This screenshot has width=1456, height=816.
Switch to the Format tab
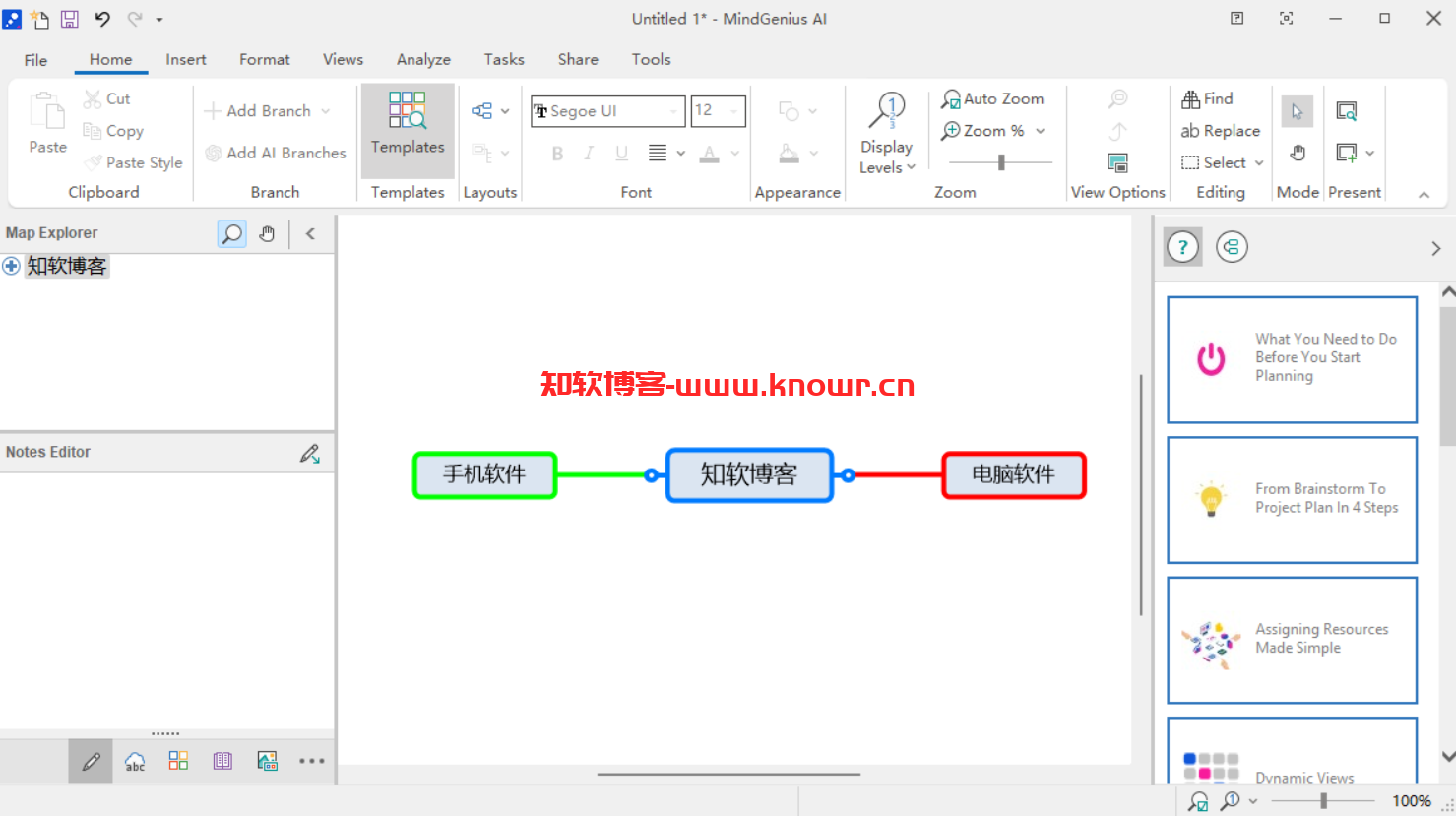[x=265, y=59]
